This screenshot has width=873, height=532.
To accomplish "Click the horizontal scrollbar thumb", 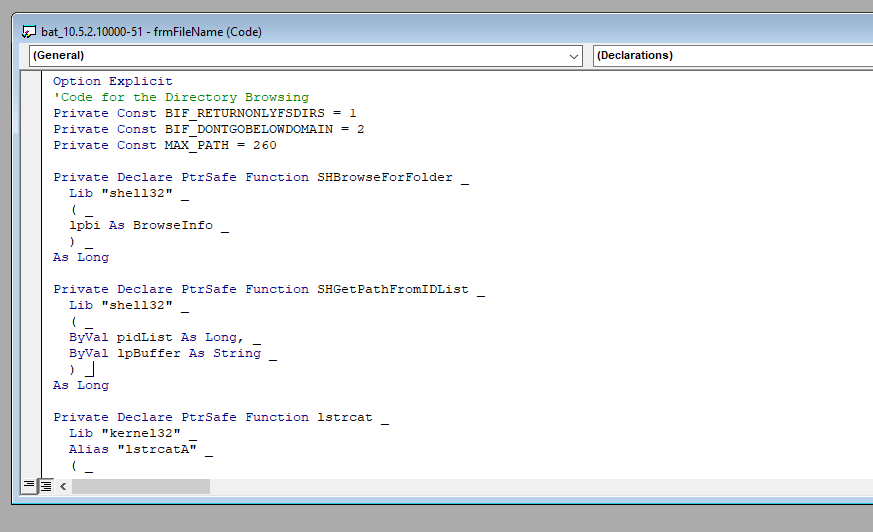I will (141, 486).
